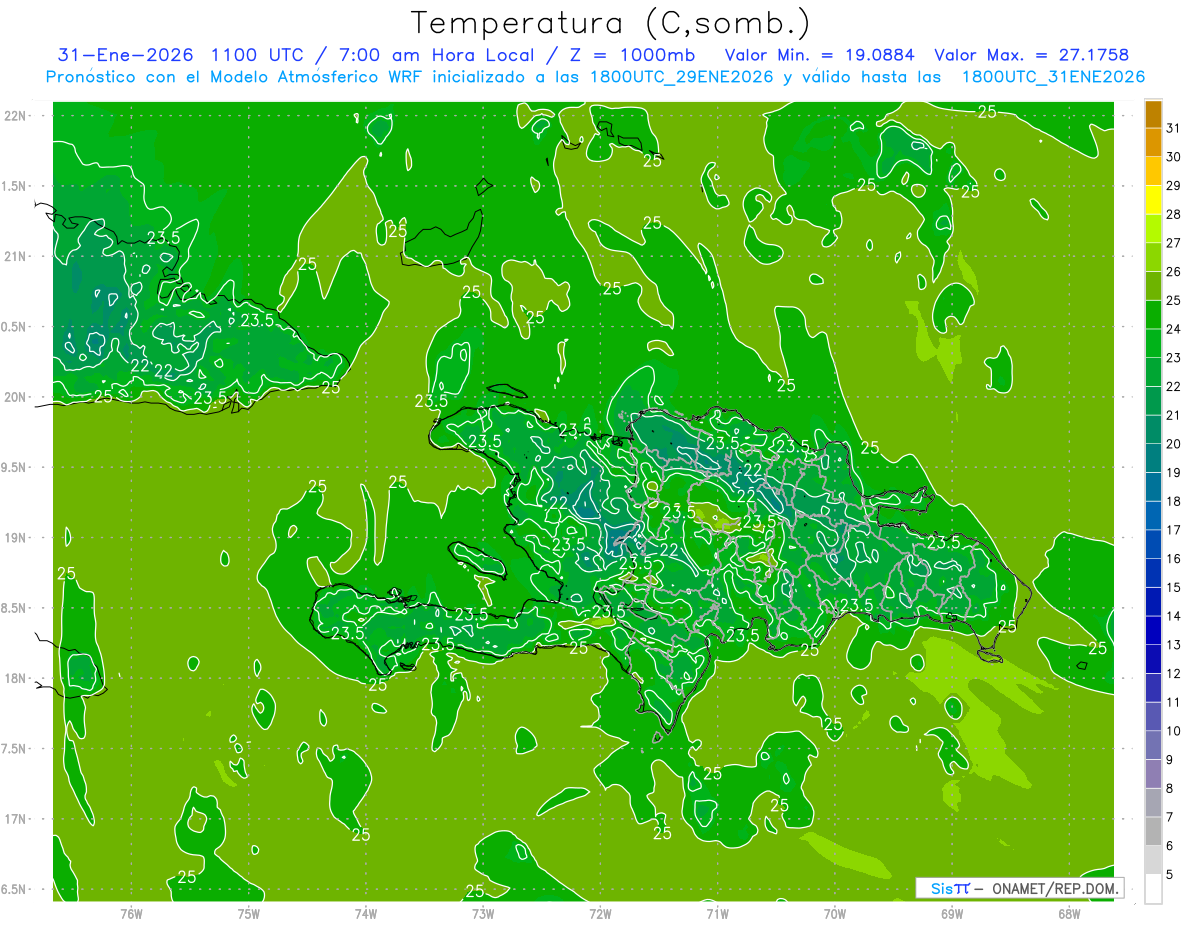Screen dimensions: 1200x927
Task: Click the "73W" longitude axis label
Action: pos(483,913)
